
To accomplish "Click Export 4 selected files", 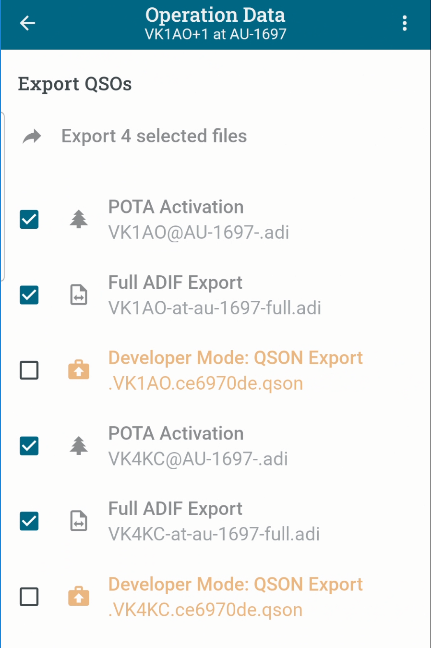I will [x=154, y=136].
